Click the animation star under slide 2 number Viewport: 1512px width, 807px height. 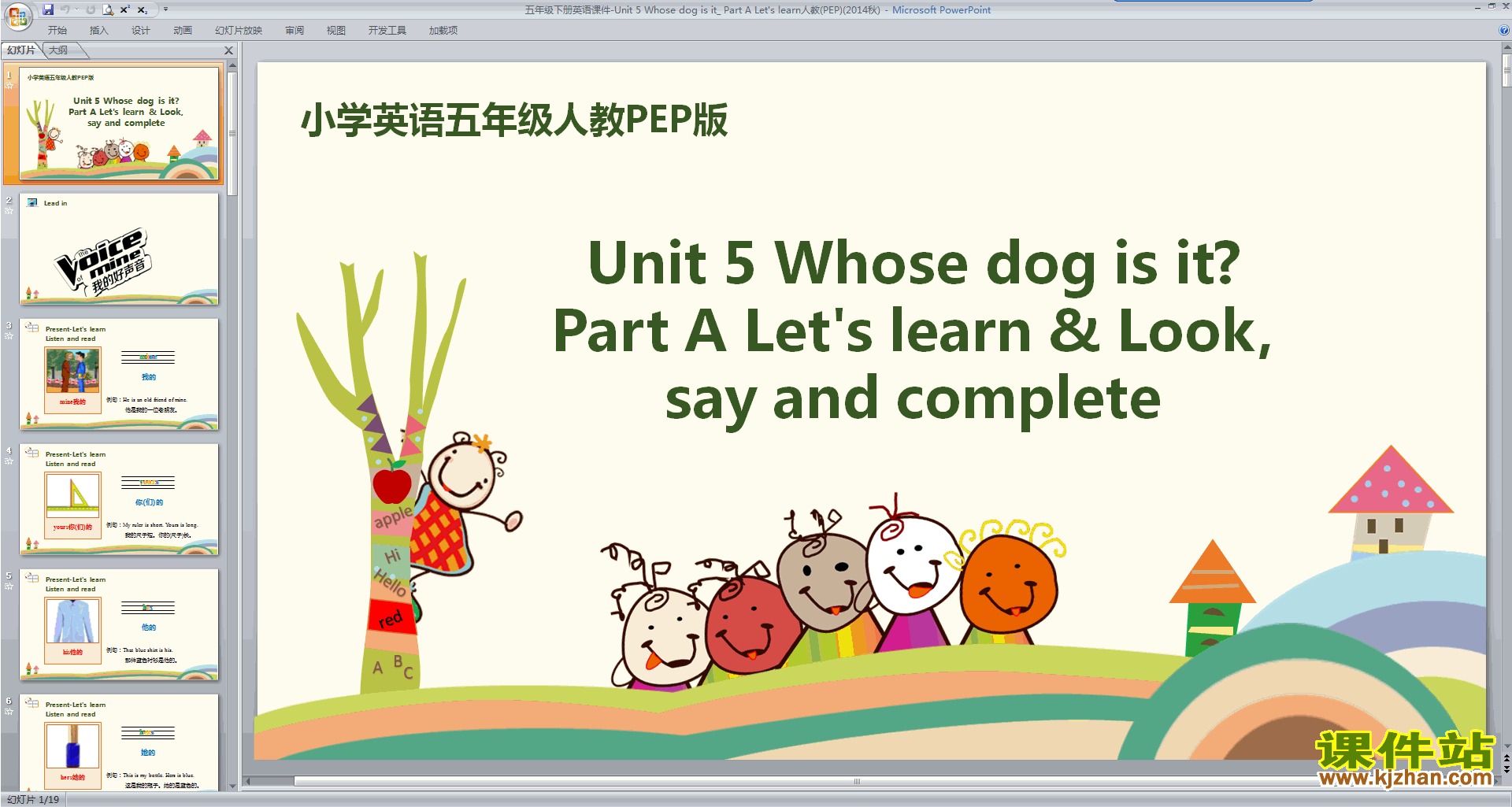click(9, 211)
